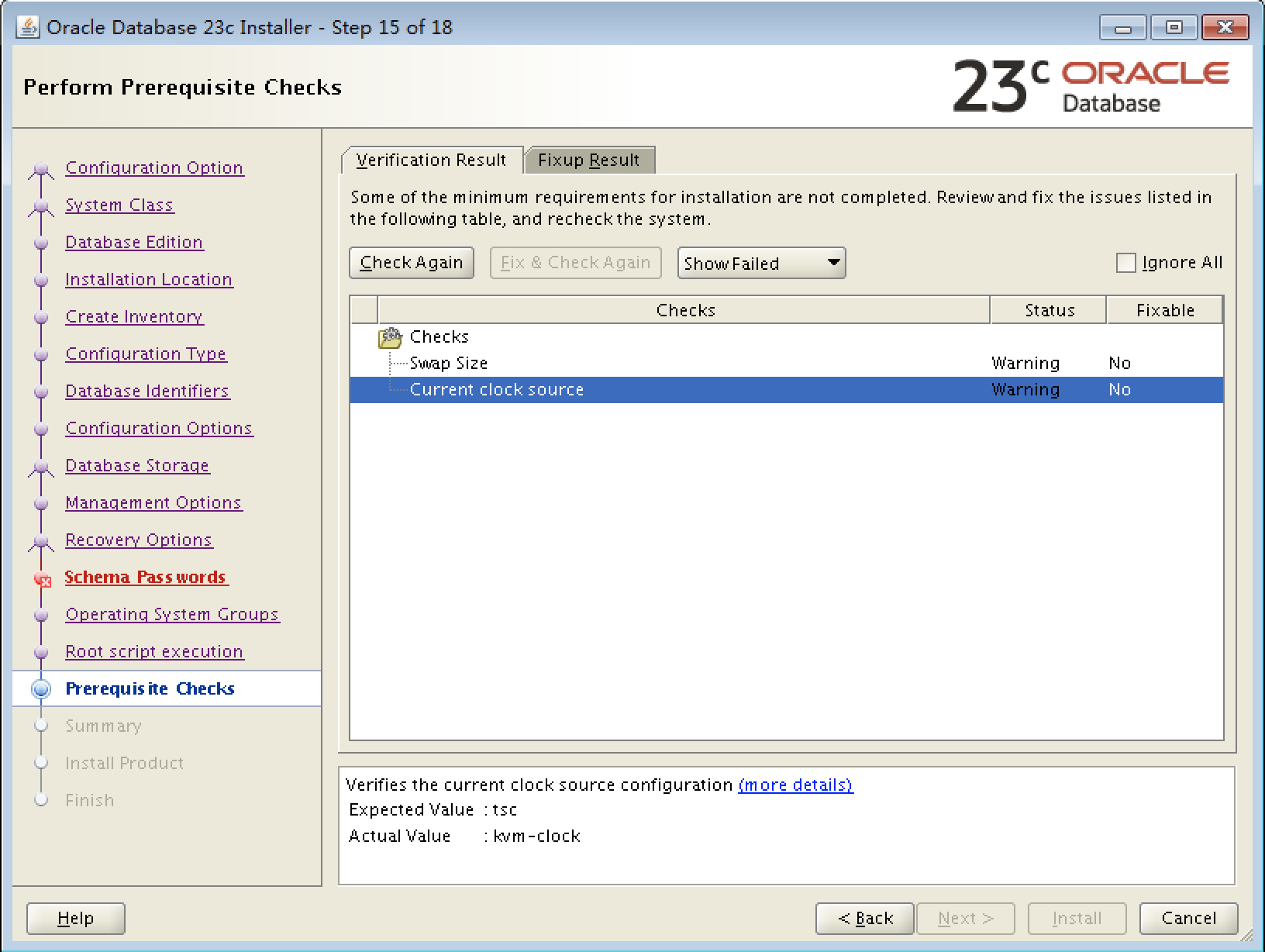Go to the Create Inventory step
The image size is (1265, 952).
(134, 317)
